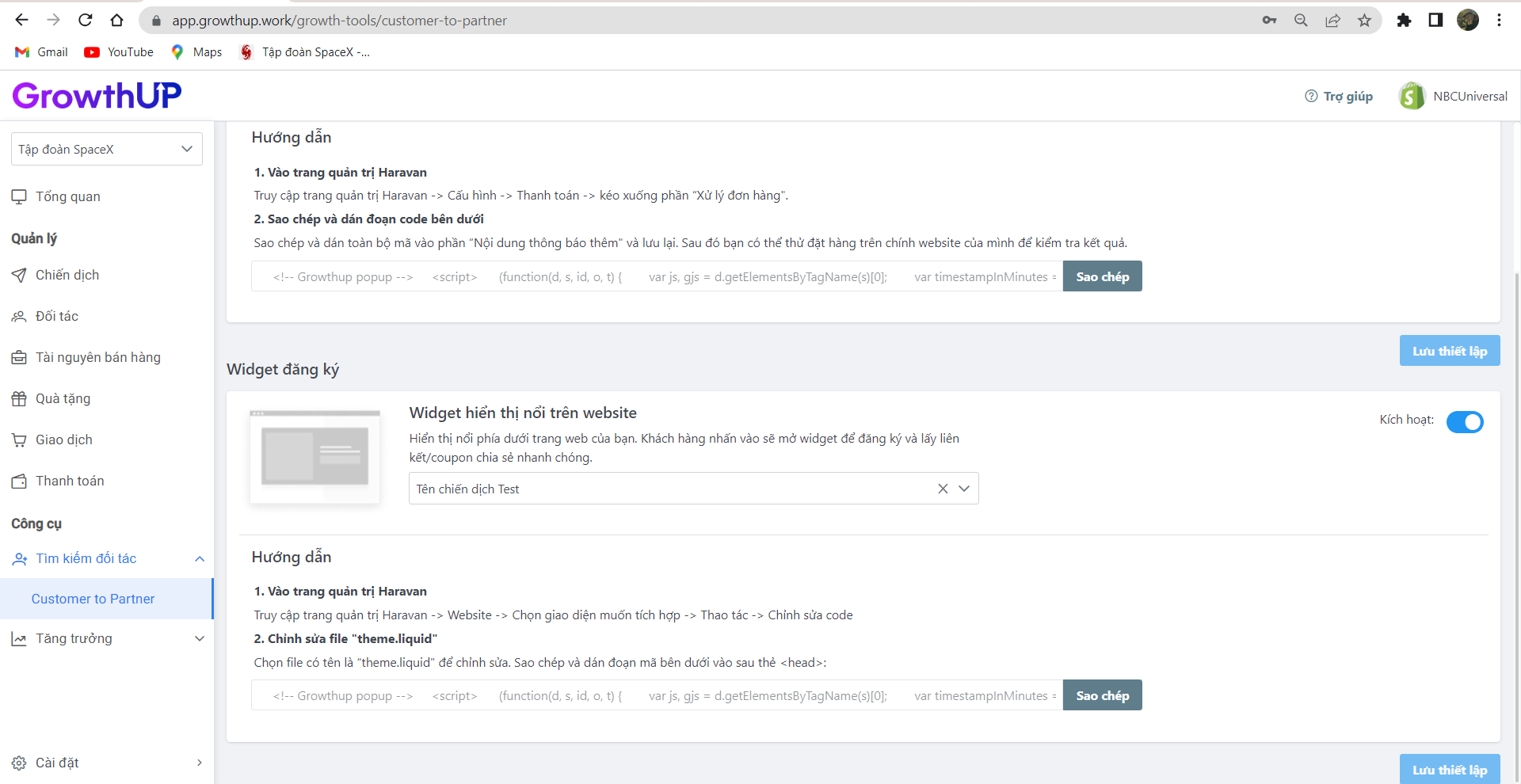The height and width of the screenshot is (784, 1521).
Task: Open the YouTube bookmark
Action: (x=119, y=52)
